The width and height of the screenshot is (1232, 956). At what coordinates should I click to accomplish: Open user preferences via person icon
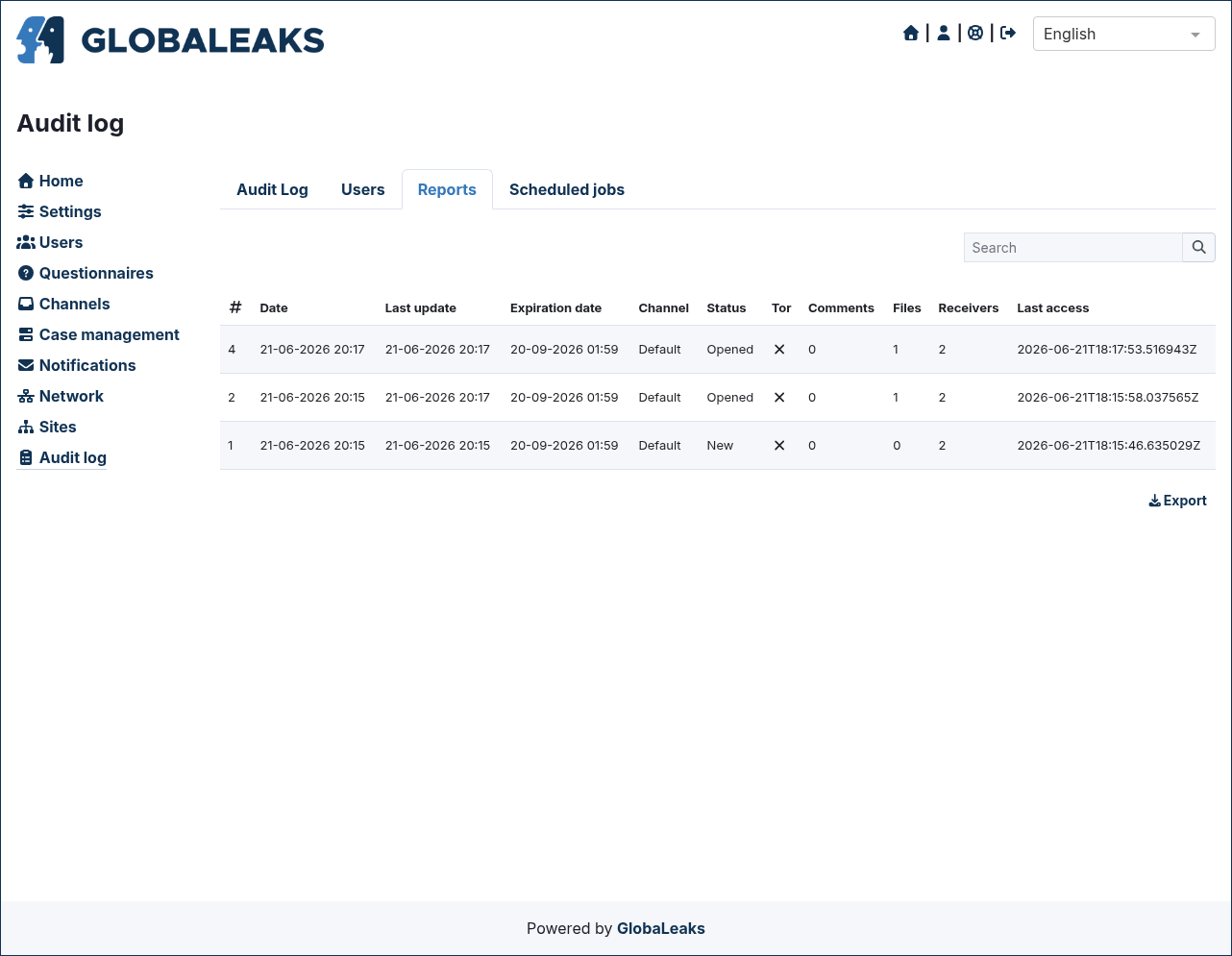944,34
